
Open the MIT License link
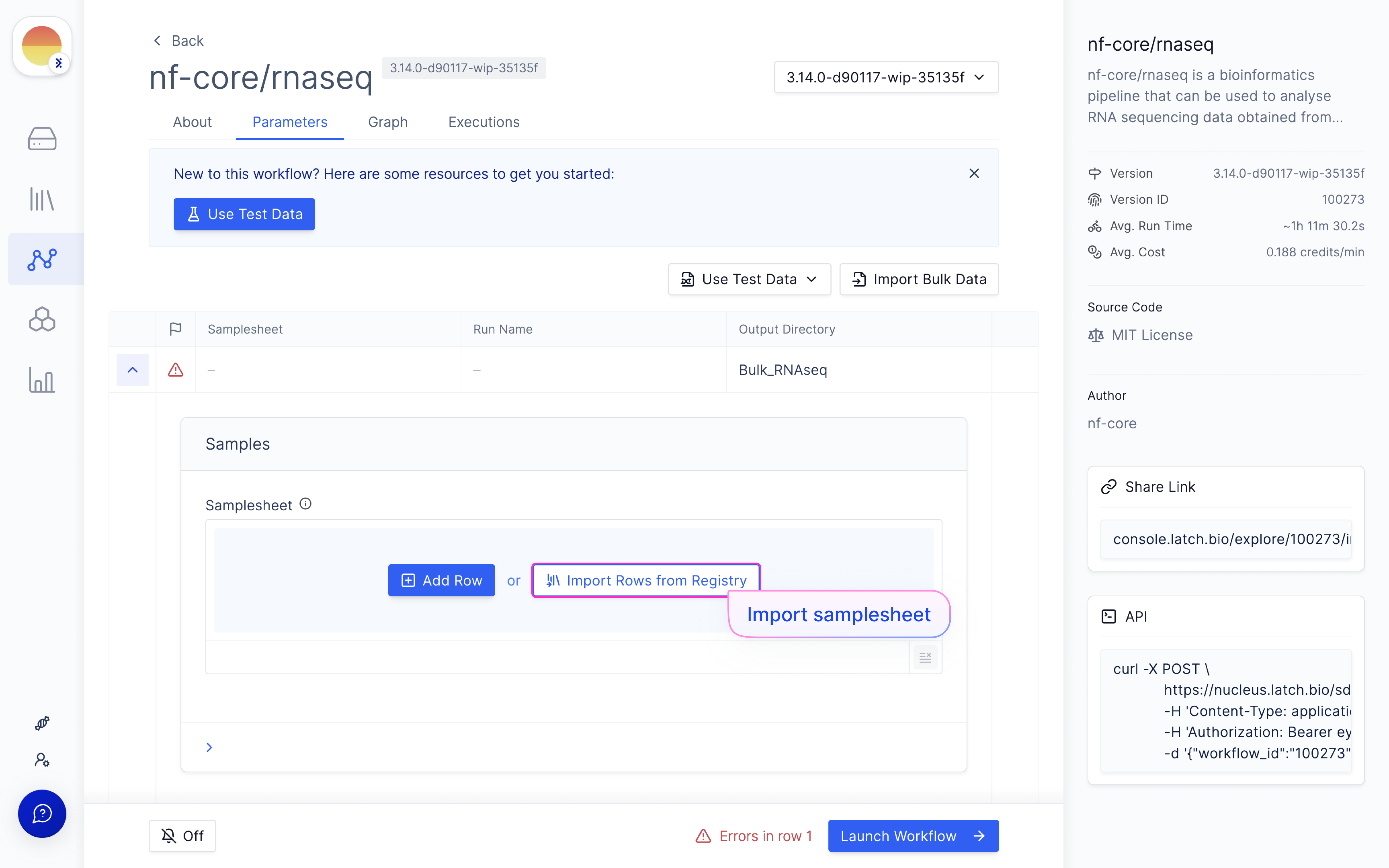point(1151,335)
